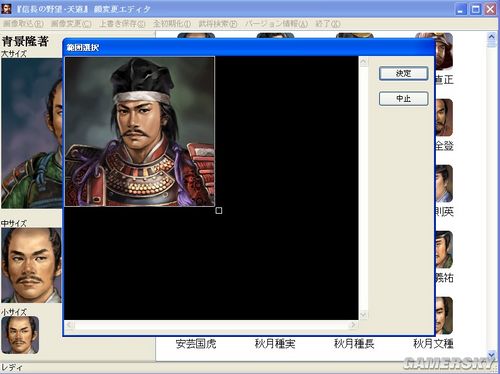500x374 pixels.
Task: Cancel range selection with the 中止 button
Action: point(403,99)
